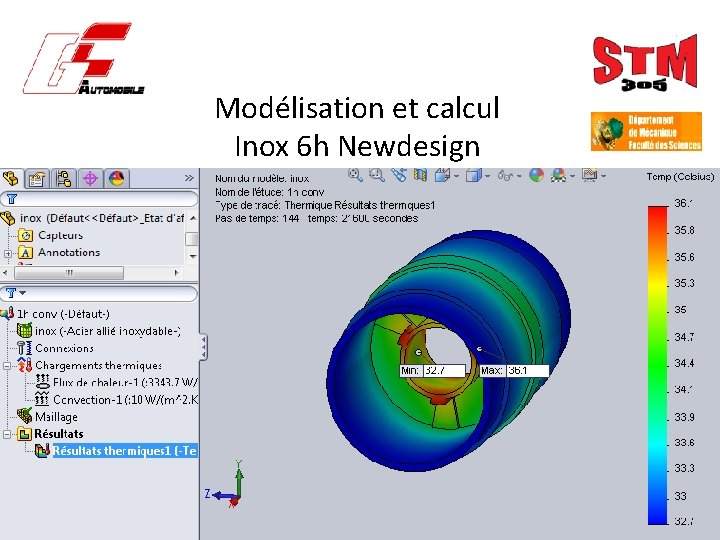Image resolution: width=720 pixels, height=540 pixels.
Task: Collapse the Résultats folder
Action: [7, 434]
